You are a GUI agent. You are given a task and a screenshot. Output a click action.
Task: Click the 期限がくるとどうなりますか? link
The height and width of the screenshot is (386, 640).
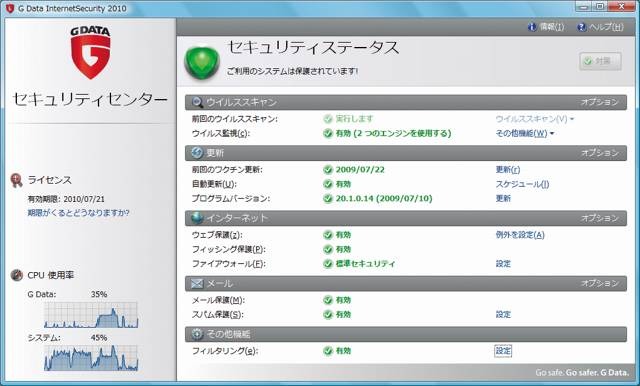point(78,213)
